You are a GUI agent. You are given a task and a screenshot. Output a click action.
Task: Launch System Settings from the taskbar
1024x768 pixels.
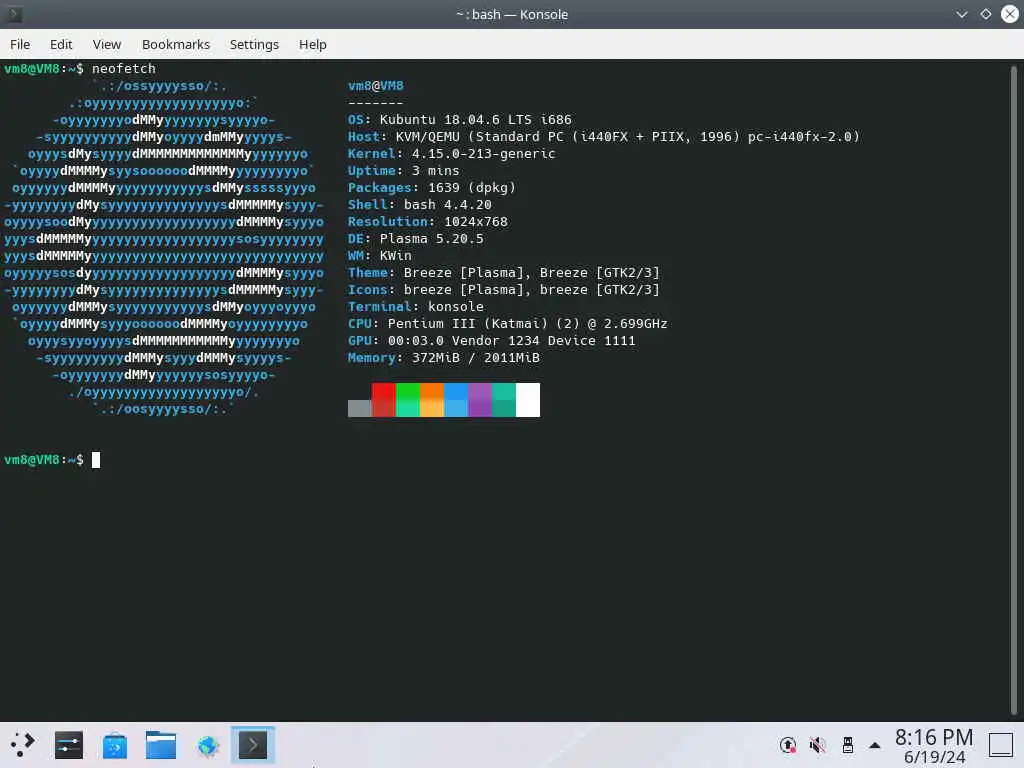click(x=69, y=744)
